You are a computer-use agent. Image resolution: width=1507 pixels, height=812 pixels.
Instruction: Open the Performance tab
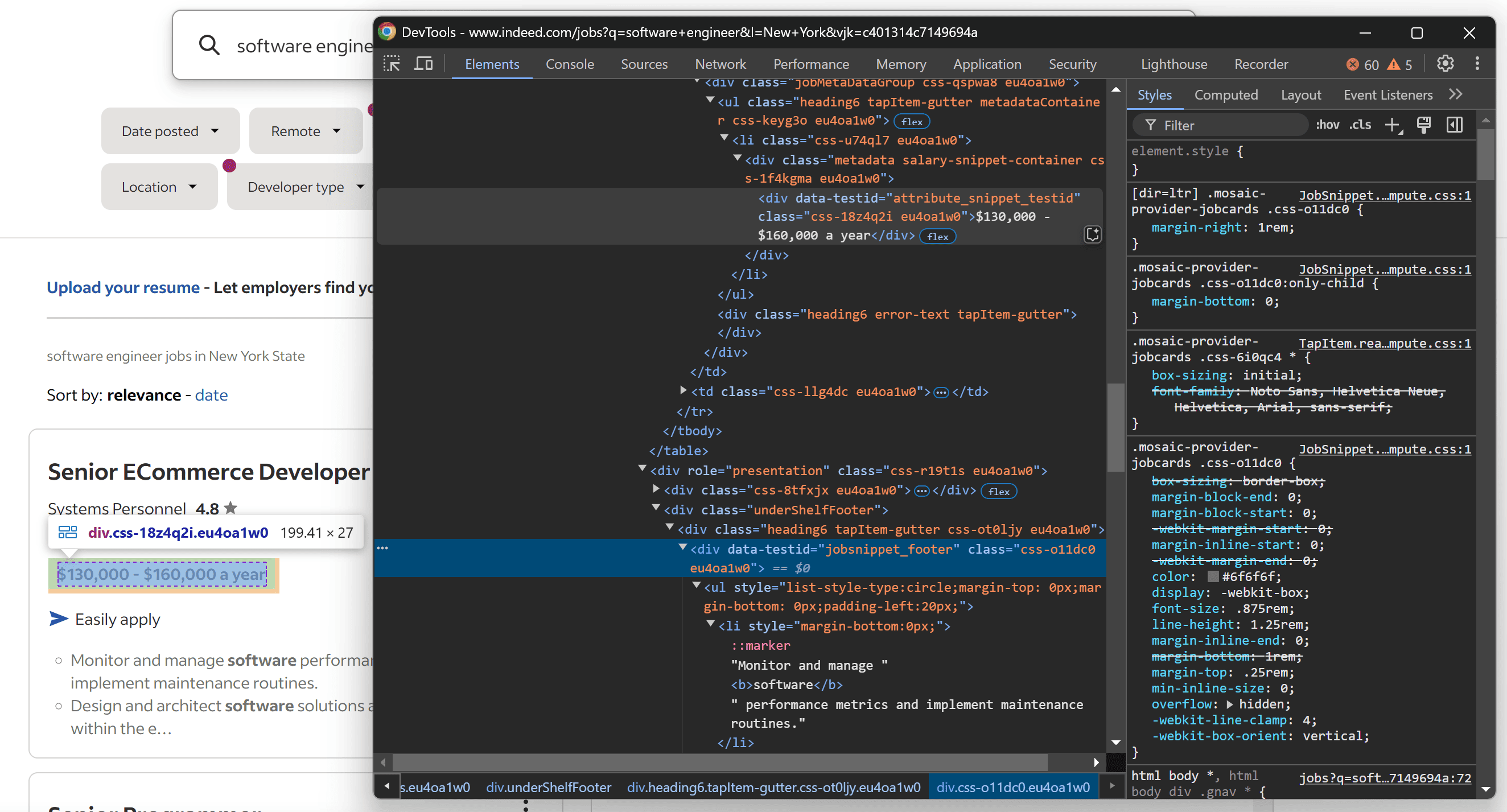(x=811, y=64)
